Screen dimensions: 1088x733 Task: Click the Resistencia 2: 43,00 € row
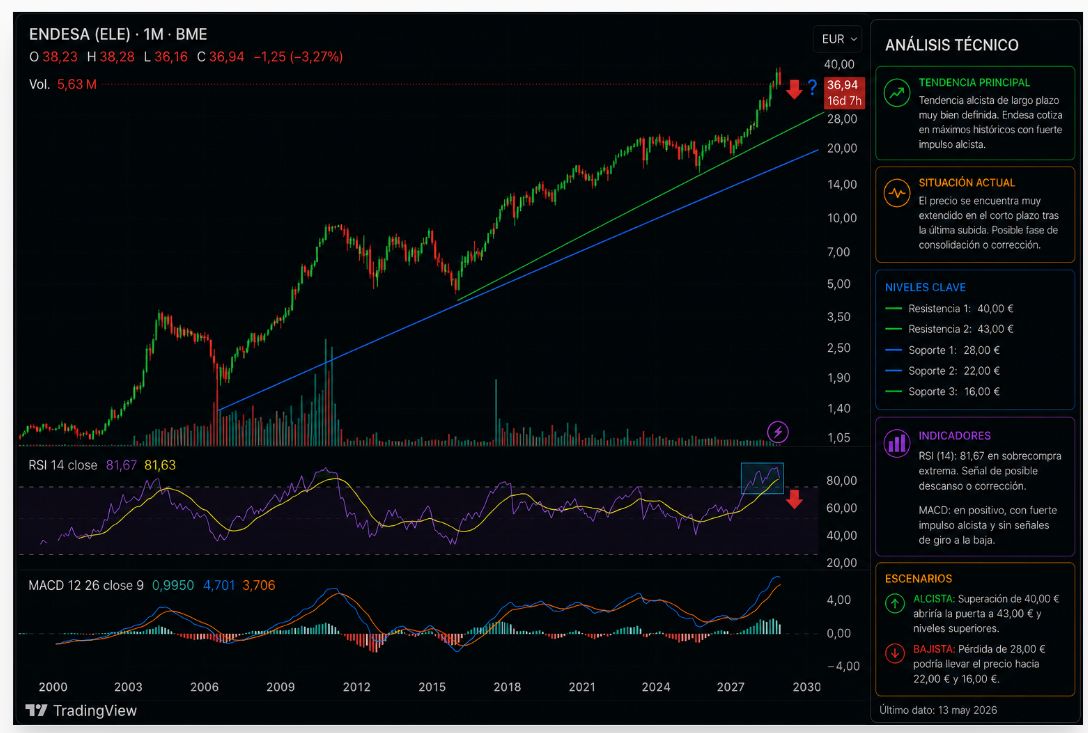[x=949, y=329]
